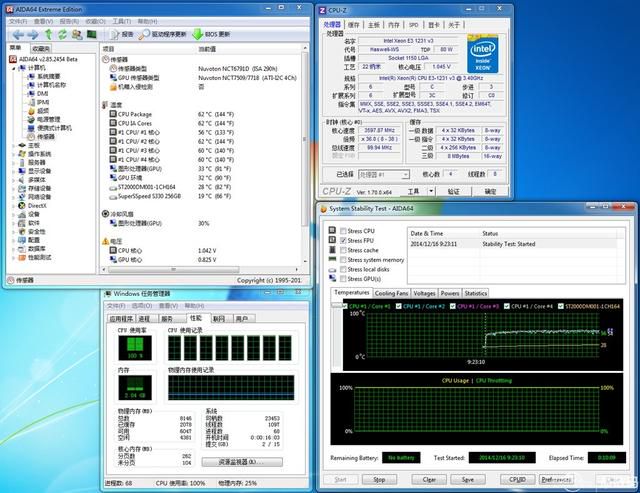Click SuperSSpeed S330 256GB drive icon
Screen dimensions: 640x493
pyautogui.click(x=113, y=196)
